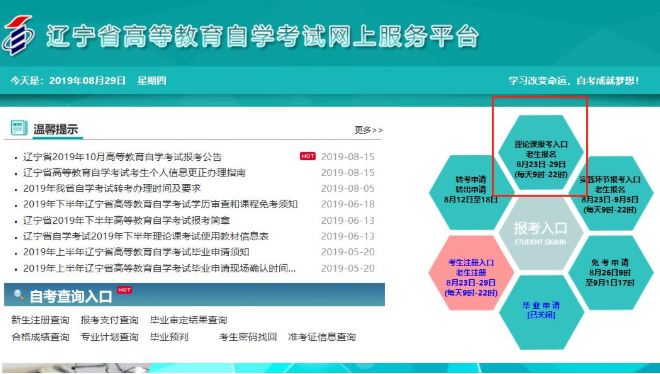Click the 温馨提示 newspaper icon
The width and height of the screenshot is (660, 374).
point(19,128)
